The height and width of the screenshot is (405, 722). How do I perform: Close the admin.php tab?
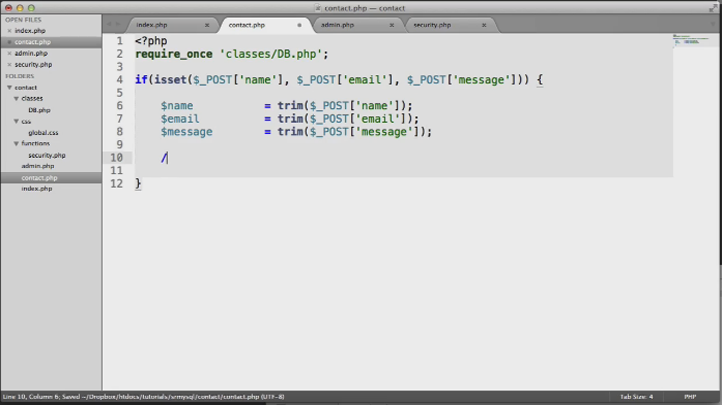pyautogui.click(x=391, y=25)
